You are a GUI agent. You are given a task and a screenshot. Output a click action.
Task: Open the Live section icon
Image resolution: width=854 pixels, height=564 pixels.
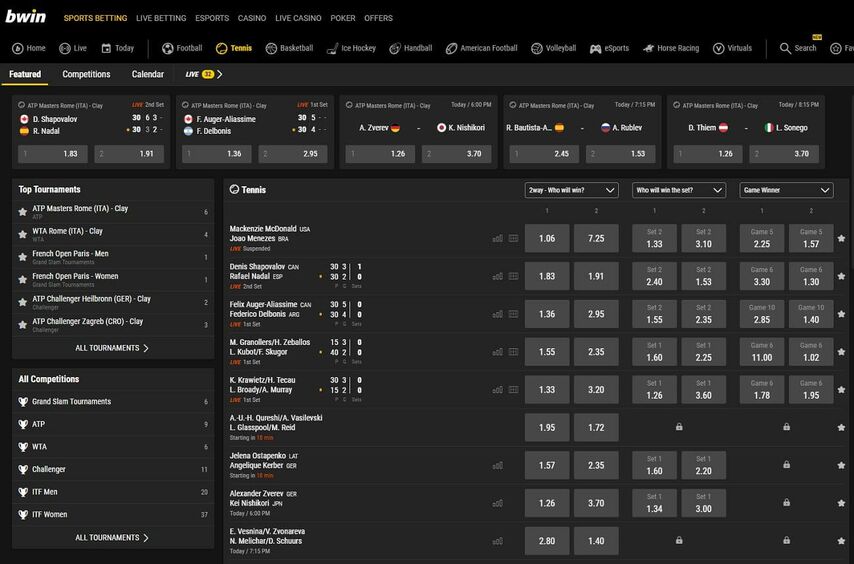coord(65,48)
